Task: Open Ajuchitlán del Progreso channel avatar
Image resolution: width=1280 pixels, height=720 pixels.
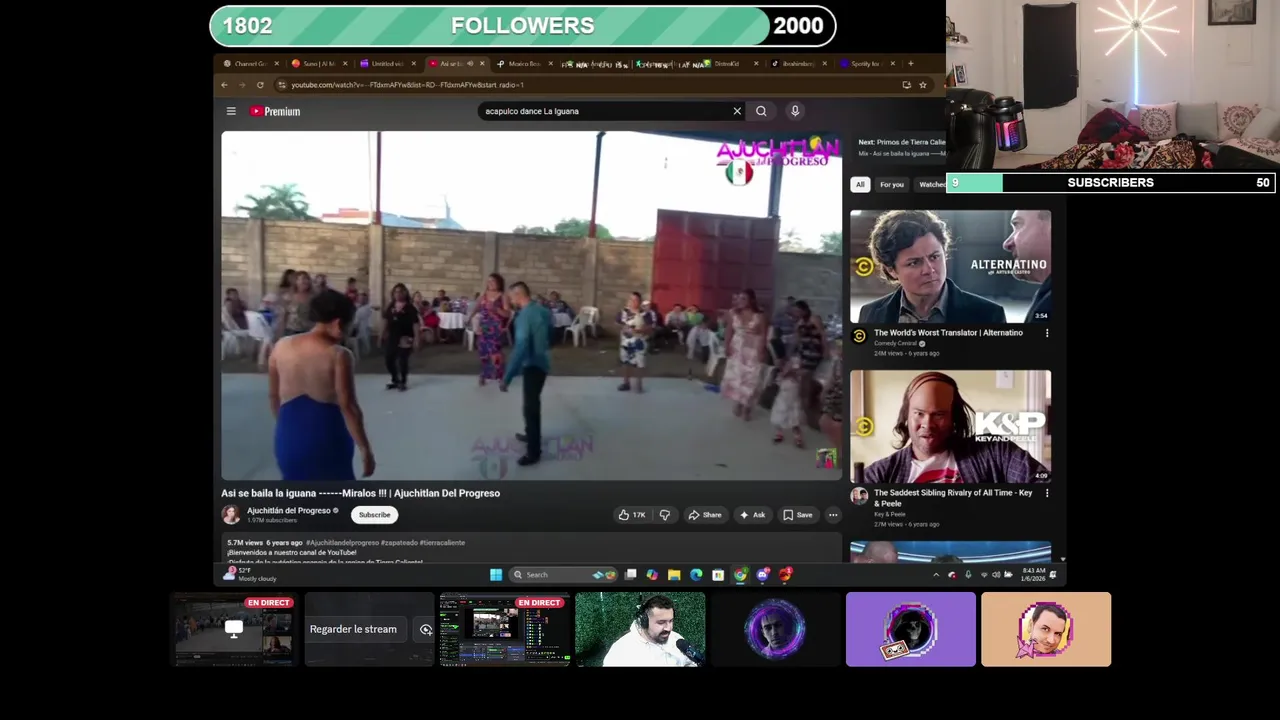Action: (231, 514)
